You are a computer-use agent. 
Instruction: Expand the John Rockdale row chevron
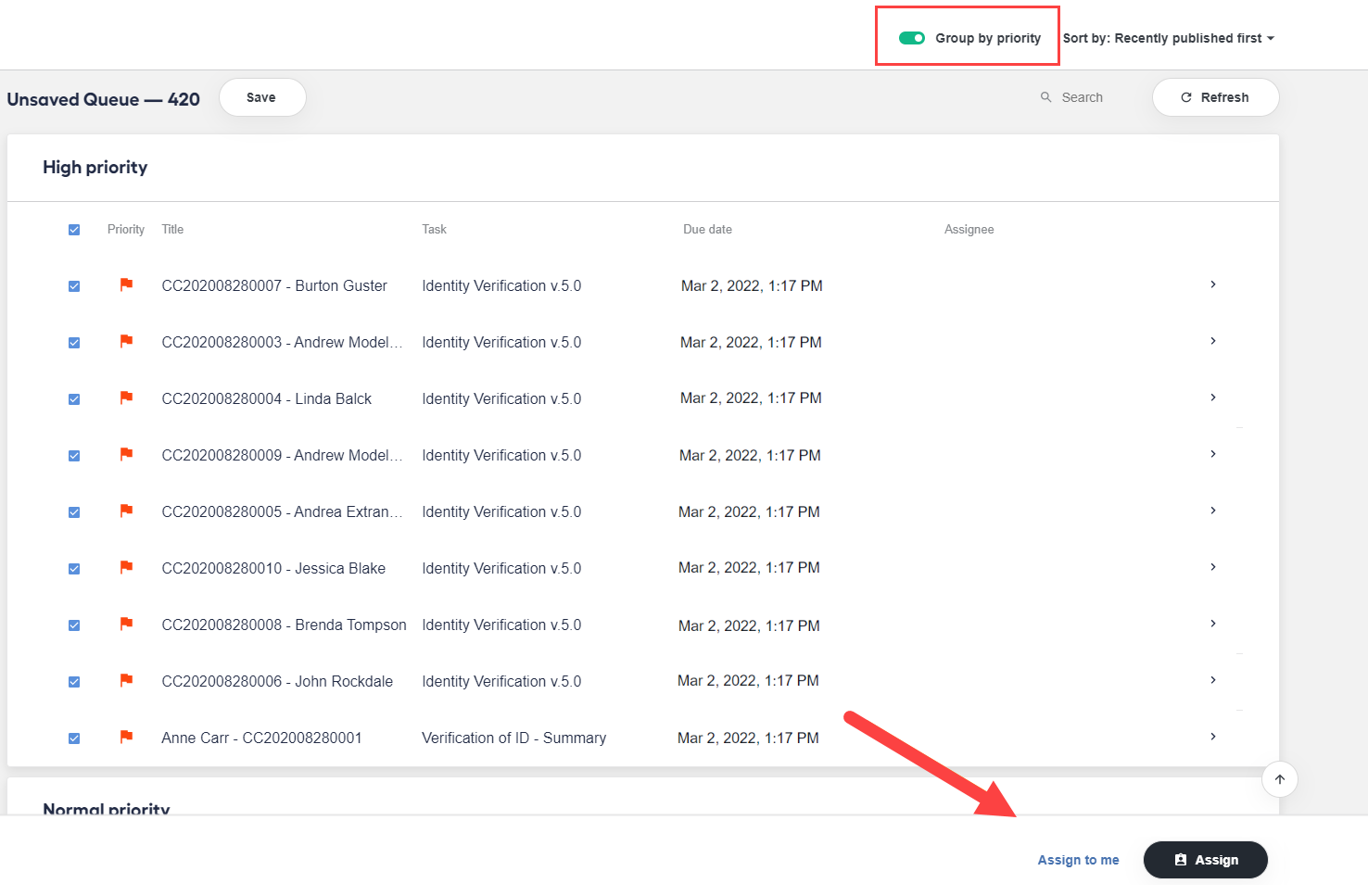[x=1213, y=680]
